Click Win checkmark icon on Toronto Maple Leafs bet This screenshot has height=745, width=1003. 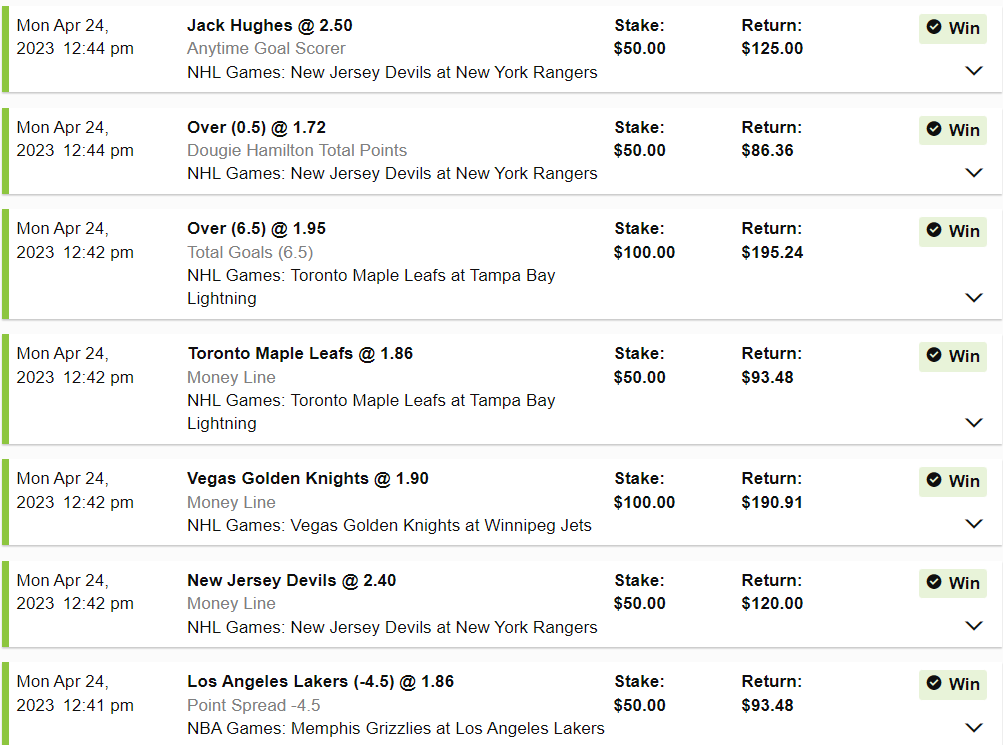pyautogui.click(x=934, y=355)
